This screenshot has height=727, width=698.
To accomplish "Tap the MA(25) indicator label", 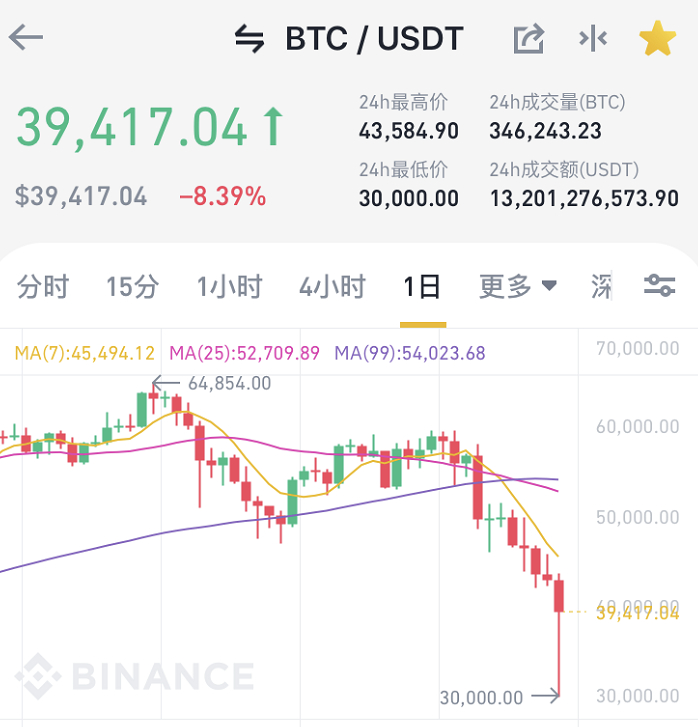I will coord(244,353).
